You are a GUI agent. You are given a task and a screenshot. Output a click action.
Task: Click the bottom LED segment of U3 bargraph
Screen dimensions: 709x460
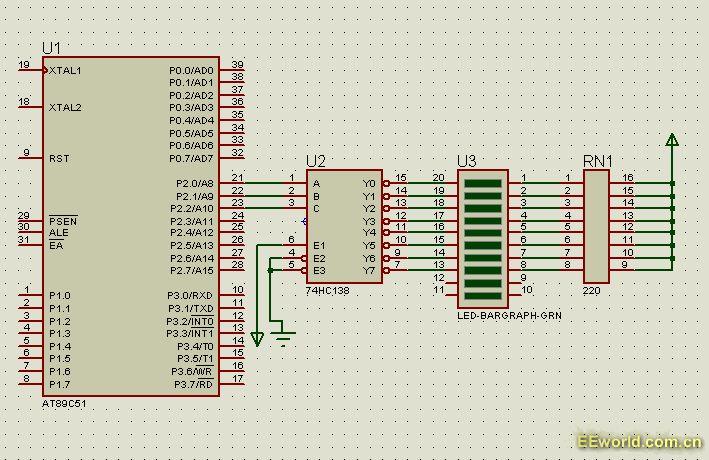point(483,296)
